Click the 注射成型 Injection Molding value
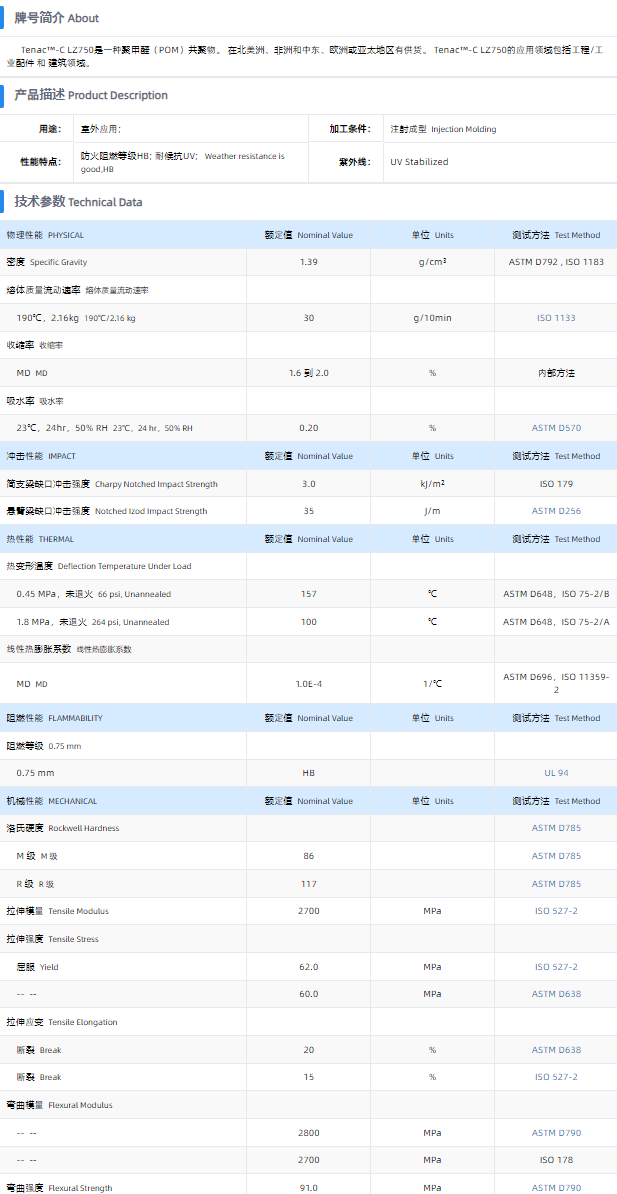The image size is (617, 1194). point(443,129)
